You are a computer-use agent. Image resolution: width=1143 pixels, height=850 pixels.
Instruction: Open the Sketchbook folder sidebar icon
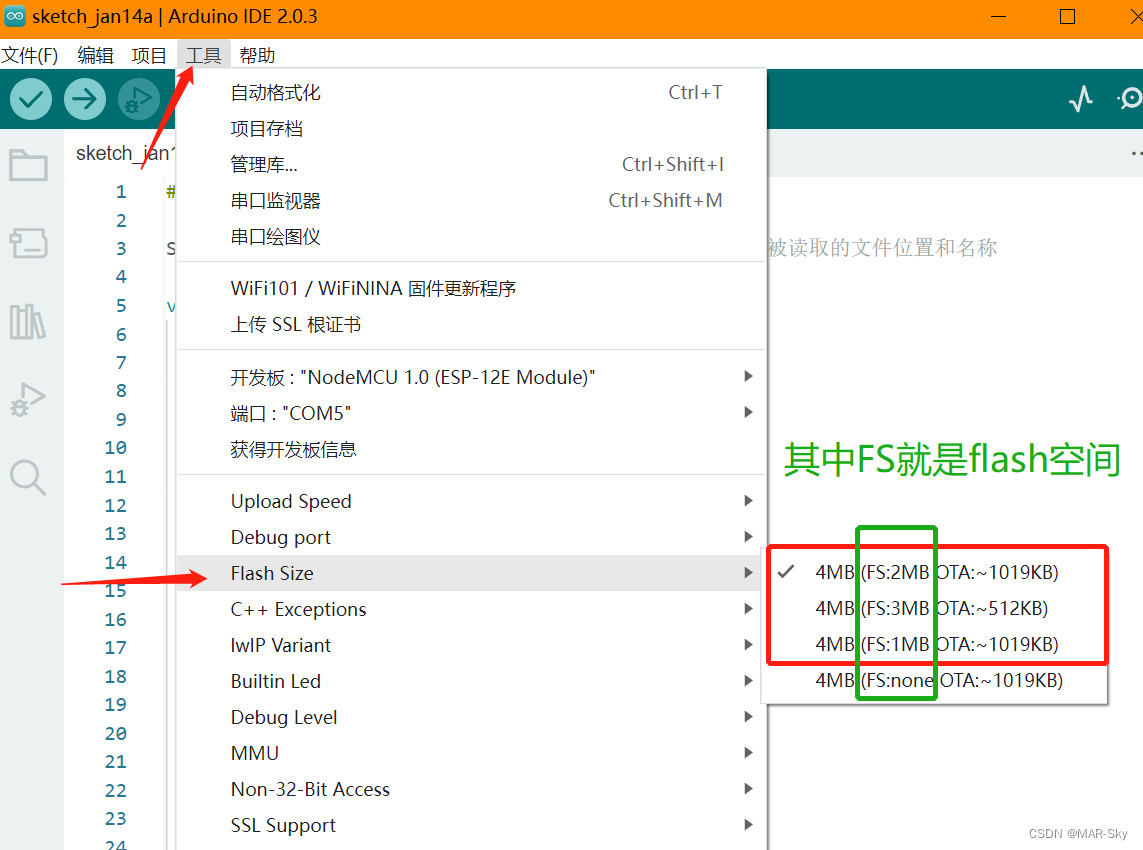pyautogui.click(x=28, y=165)
